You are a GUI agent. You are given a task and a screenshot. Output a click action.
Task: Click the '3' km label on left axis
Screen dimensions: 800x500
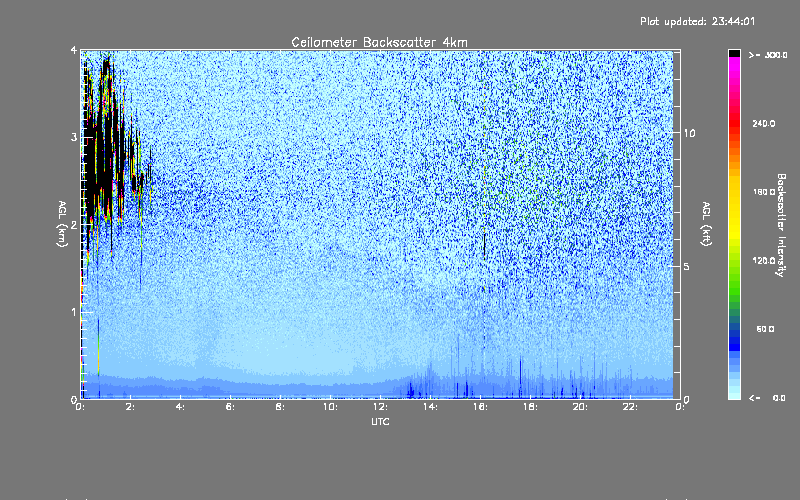(74, 137)
